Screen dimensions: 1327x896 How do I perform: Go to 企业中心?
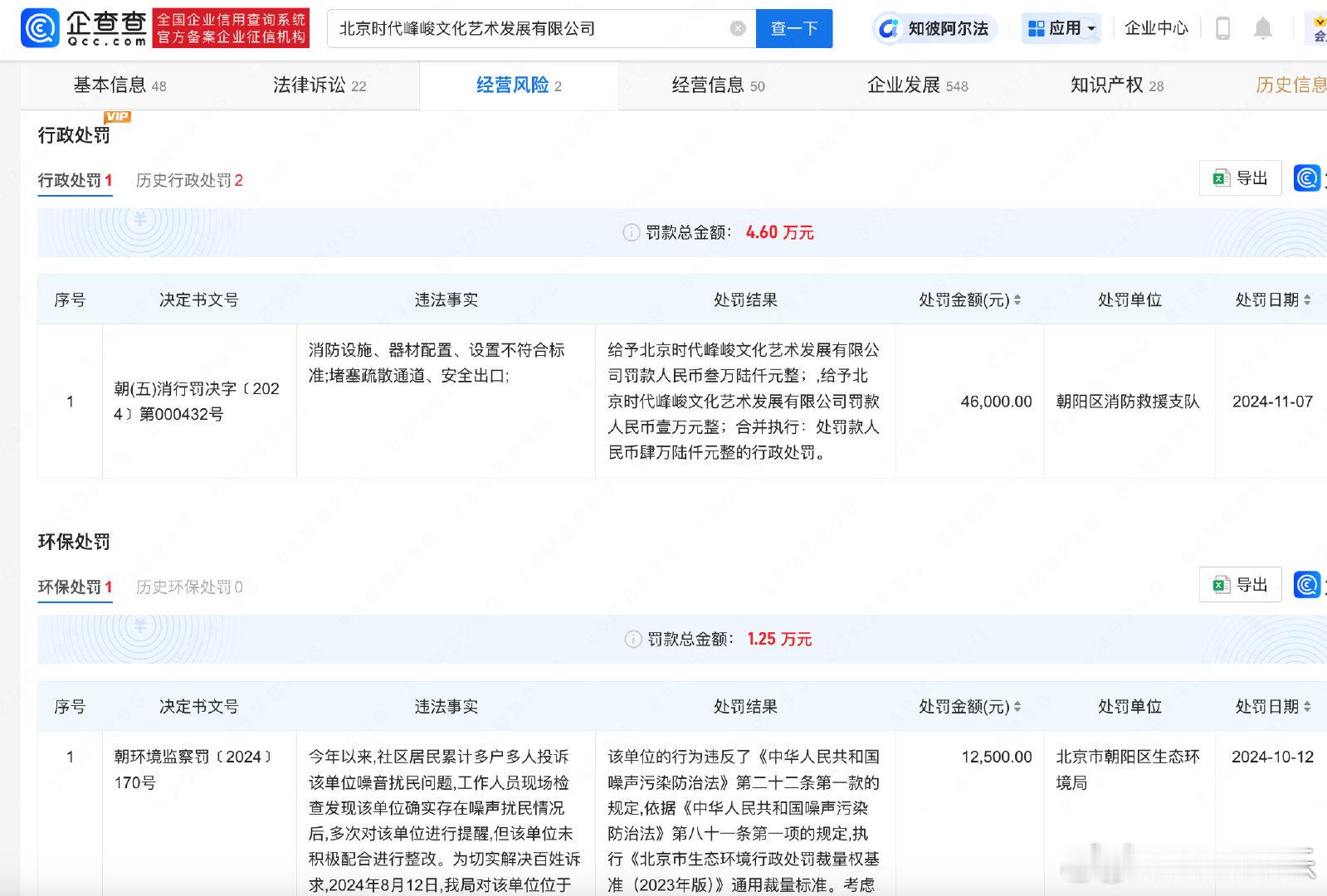pos(1156,29)
